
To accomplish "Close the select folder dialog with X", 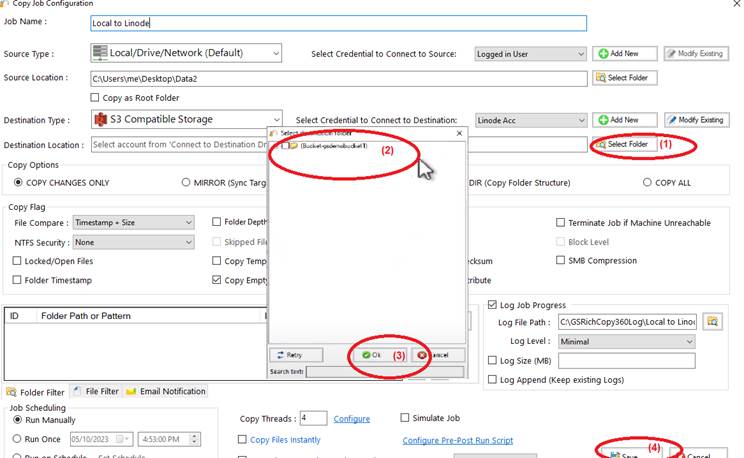I will point(459,133).
